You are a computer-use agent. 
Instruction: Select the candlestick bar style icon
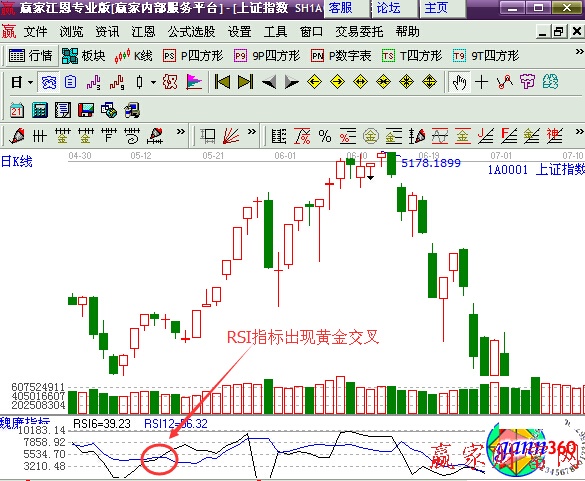pyautogui.click(x=140, y=82)
